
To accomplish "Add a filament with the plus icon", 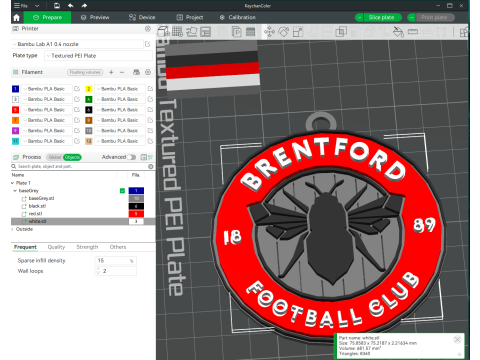I will (111, 72).
